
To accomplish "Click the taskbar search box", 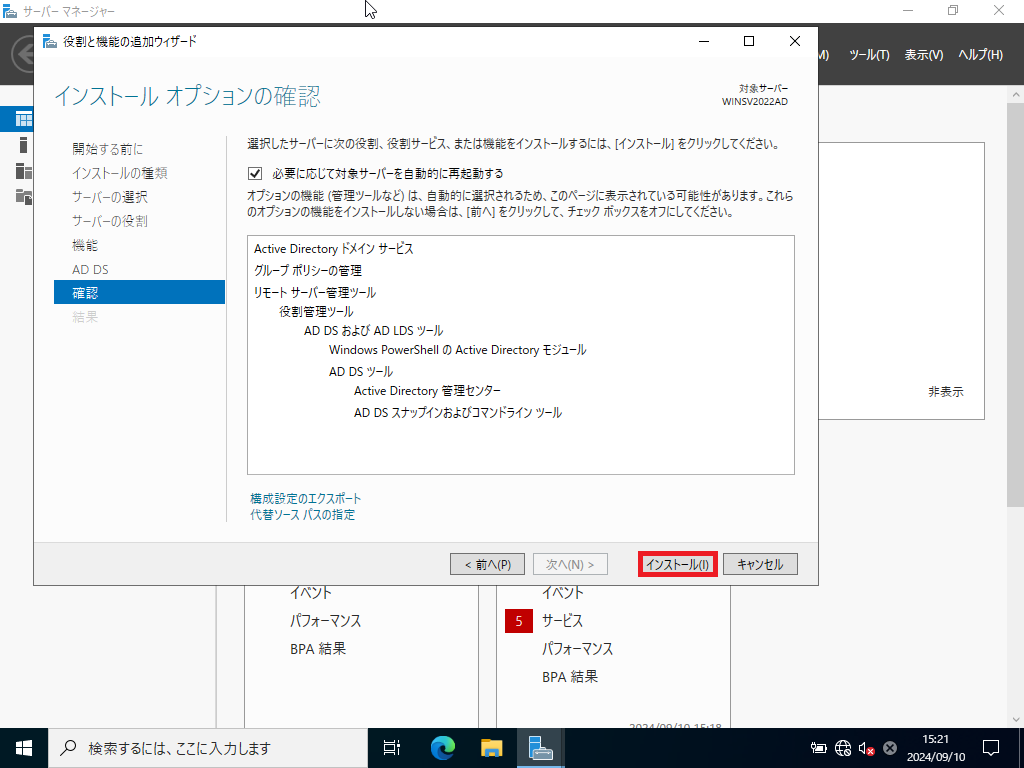I will click(208, 748).
